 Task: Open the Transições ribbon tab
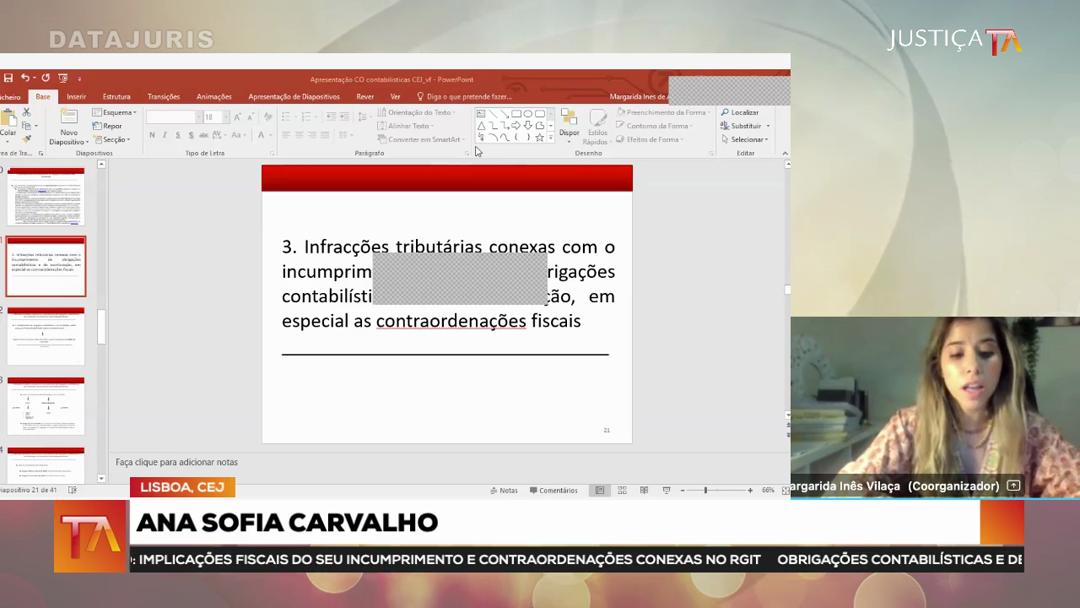pyautogui.click(x=163, y=97)
